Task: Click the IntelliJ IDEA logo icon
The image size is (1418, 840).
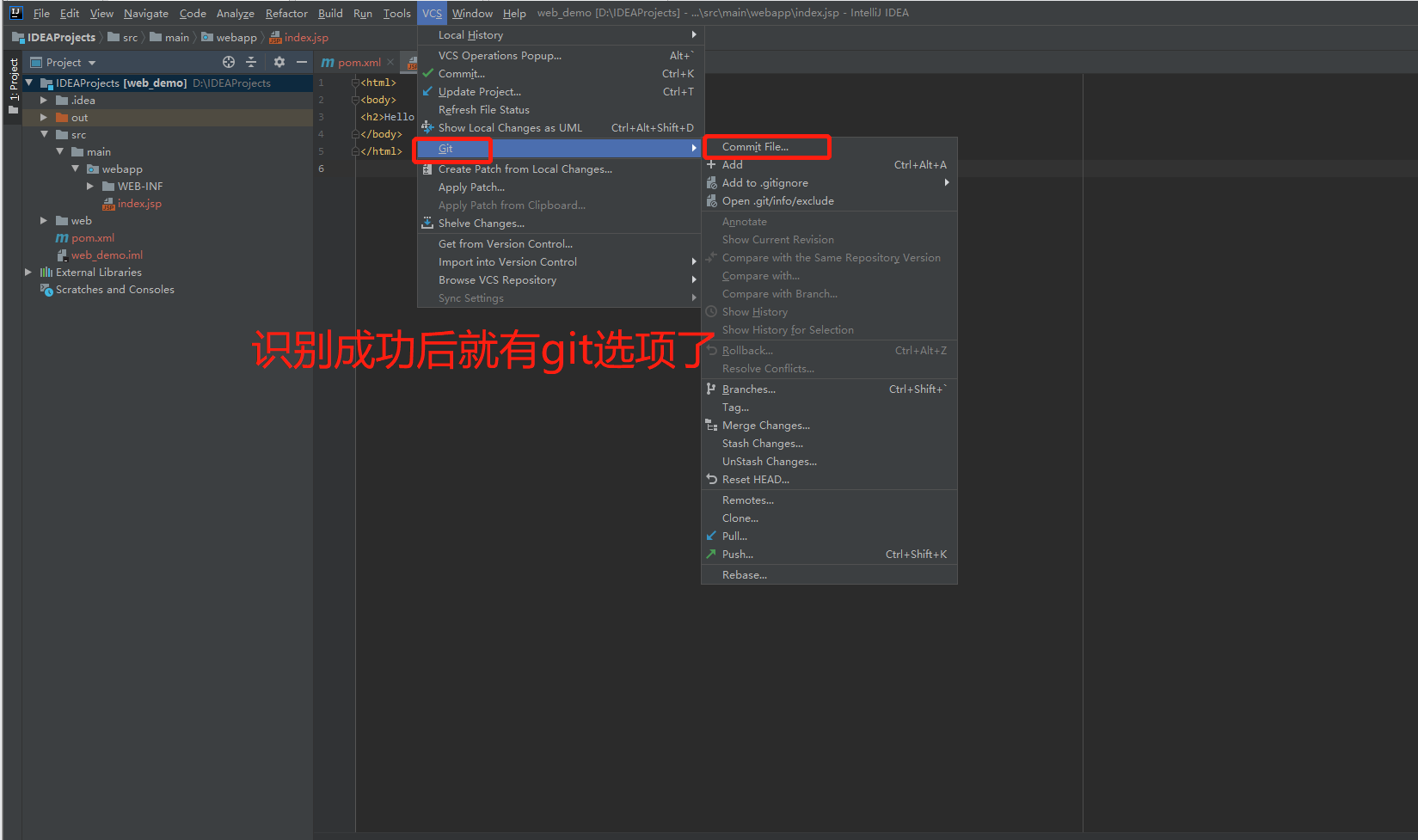Action: point(15,13)
